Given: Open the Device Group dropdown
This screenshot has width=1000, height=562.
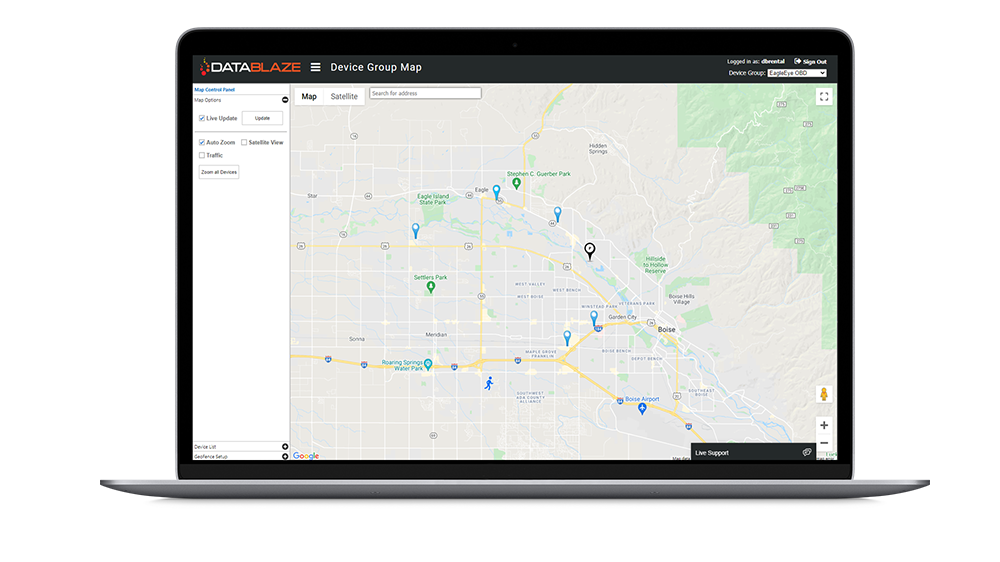Looking at the screenshot, I should [796, 73].
